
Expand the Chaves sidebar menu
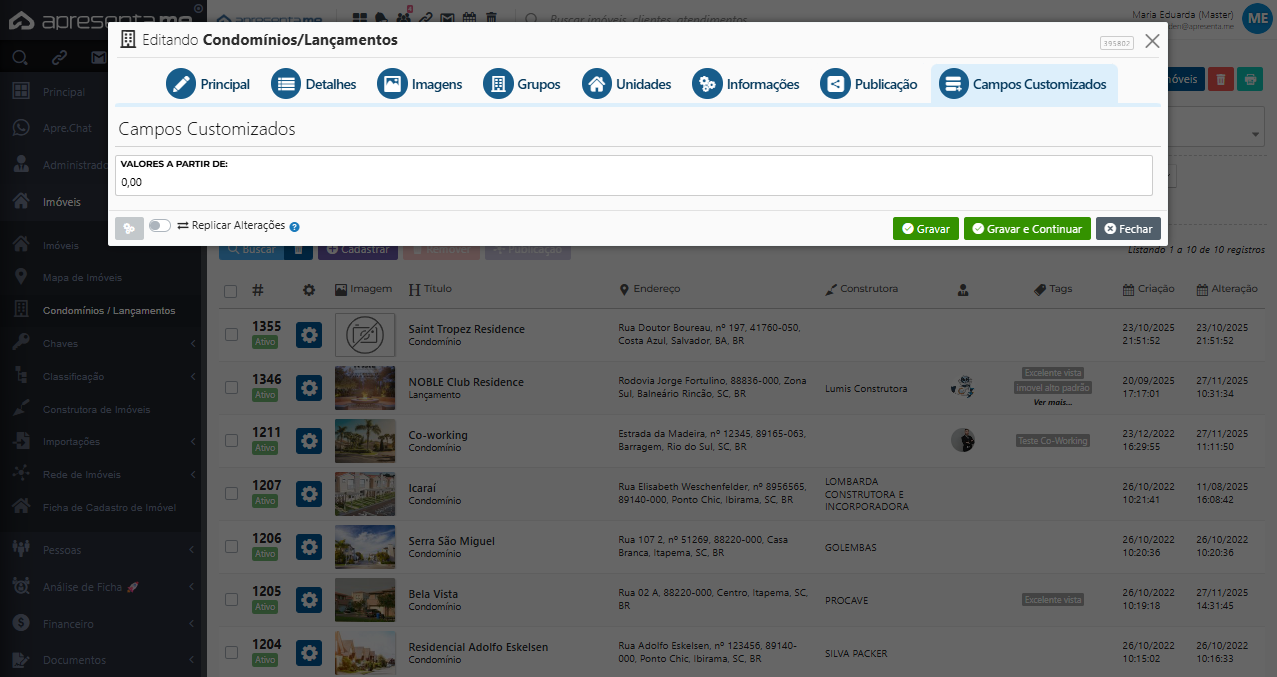pyautogui.click(x=100, y=343)
